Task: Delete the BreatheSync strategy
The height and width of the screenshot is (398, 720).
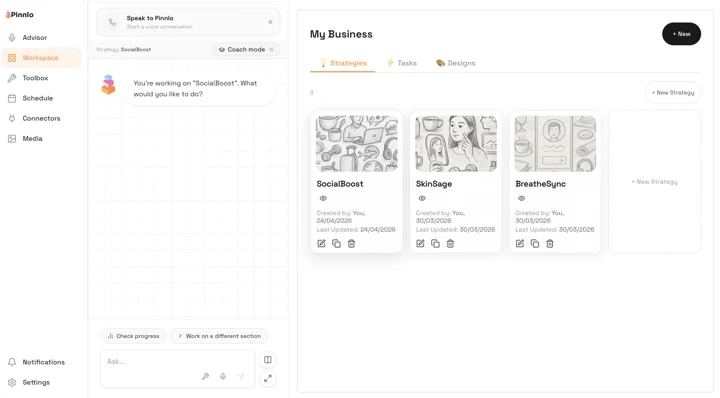Action: 550,244
